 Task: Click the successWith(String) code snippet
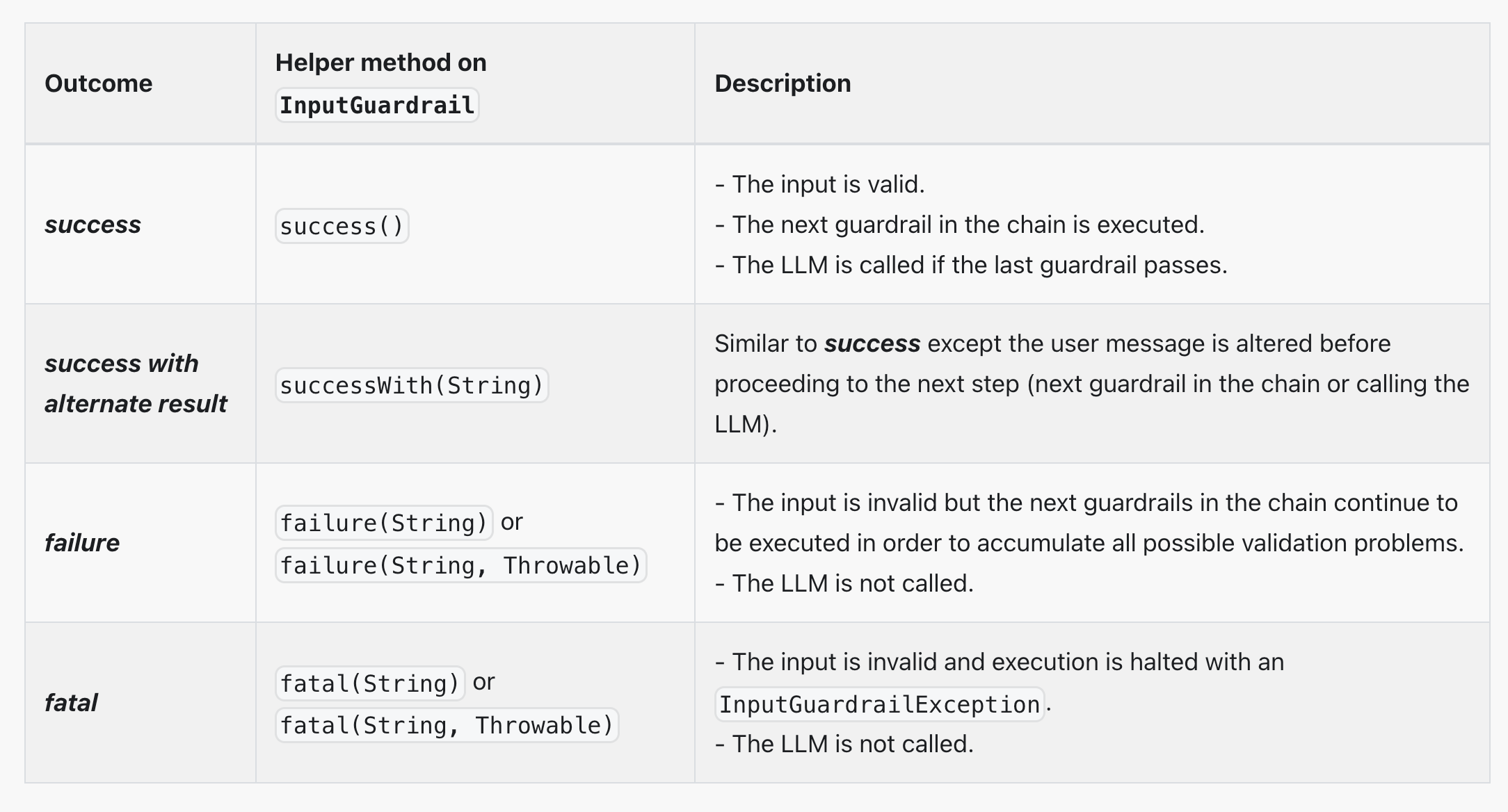click(412, 386)
